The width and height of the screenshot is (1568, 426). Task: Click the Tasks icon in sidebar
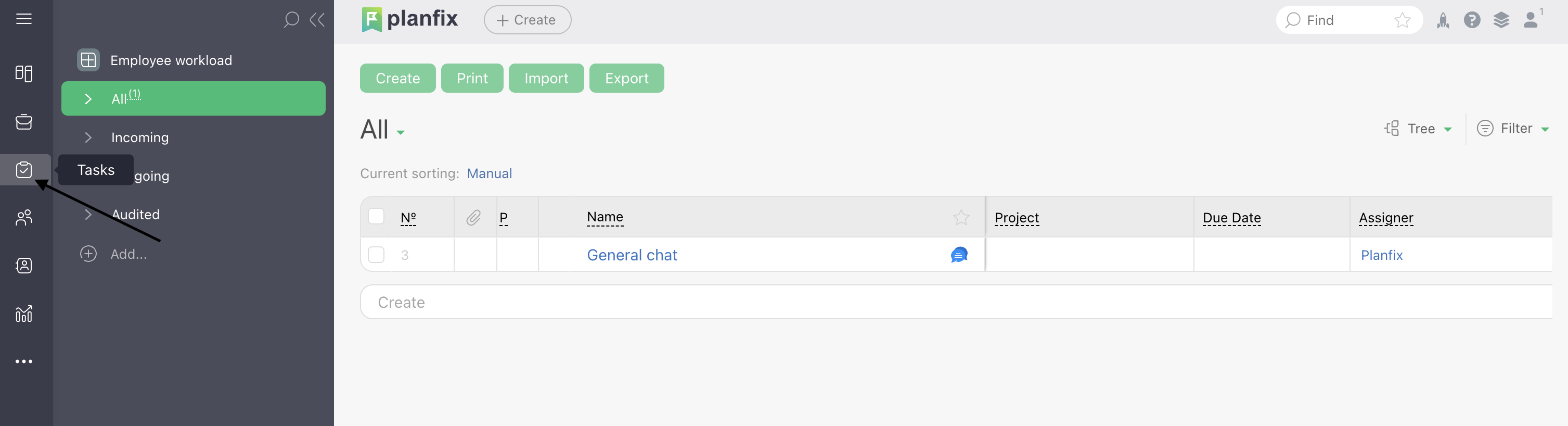[x=24, y=169]
